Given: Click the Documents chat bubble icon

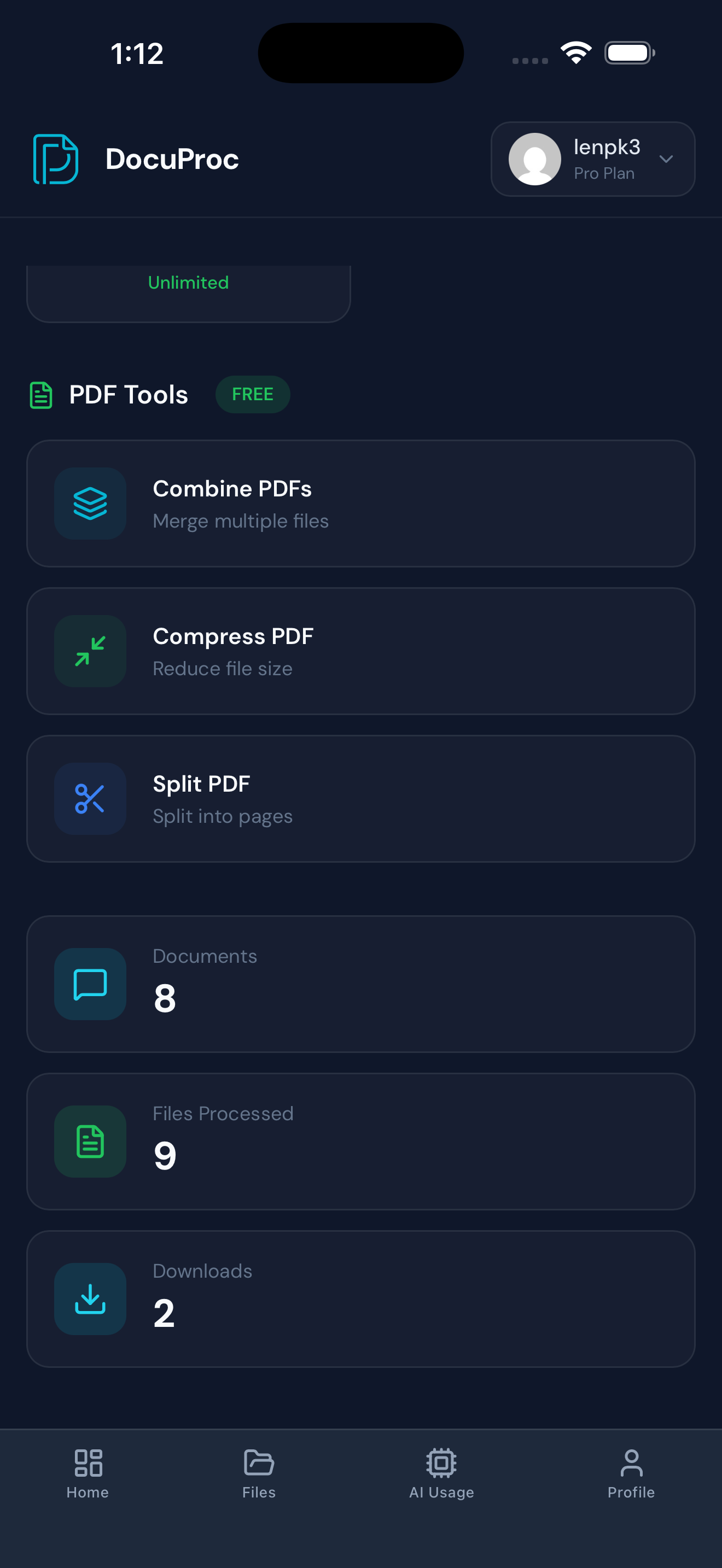Looking at the screenshot, I should tap(90, 984).
